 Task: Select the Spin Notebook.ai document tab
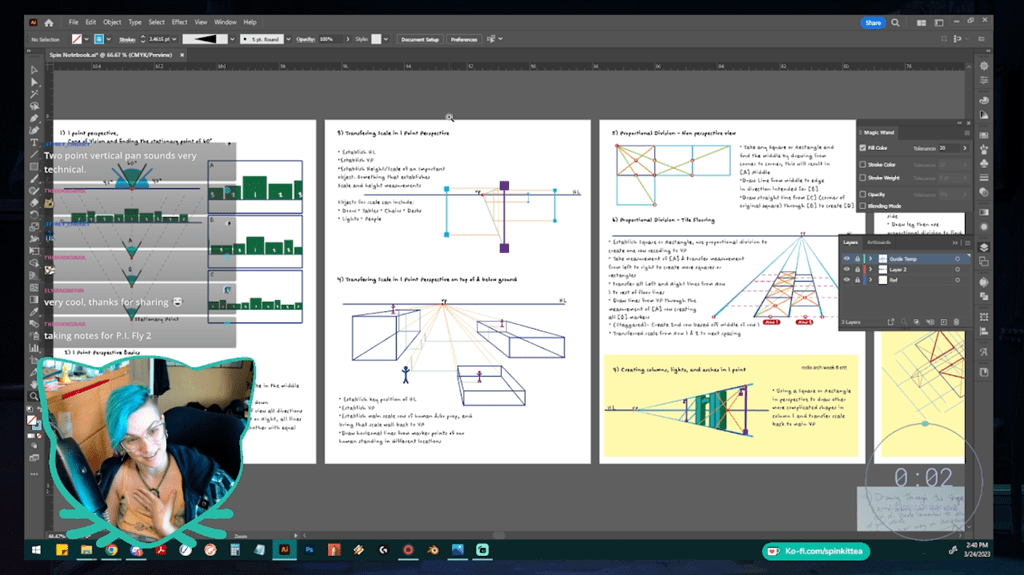pyautogui.click(x=111, y=55)
